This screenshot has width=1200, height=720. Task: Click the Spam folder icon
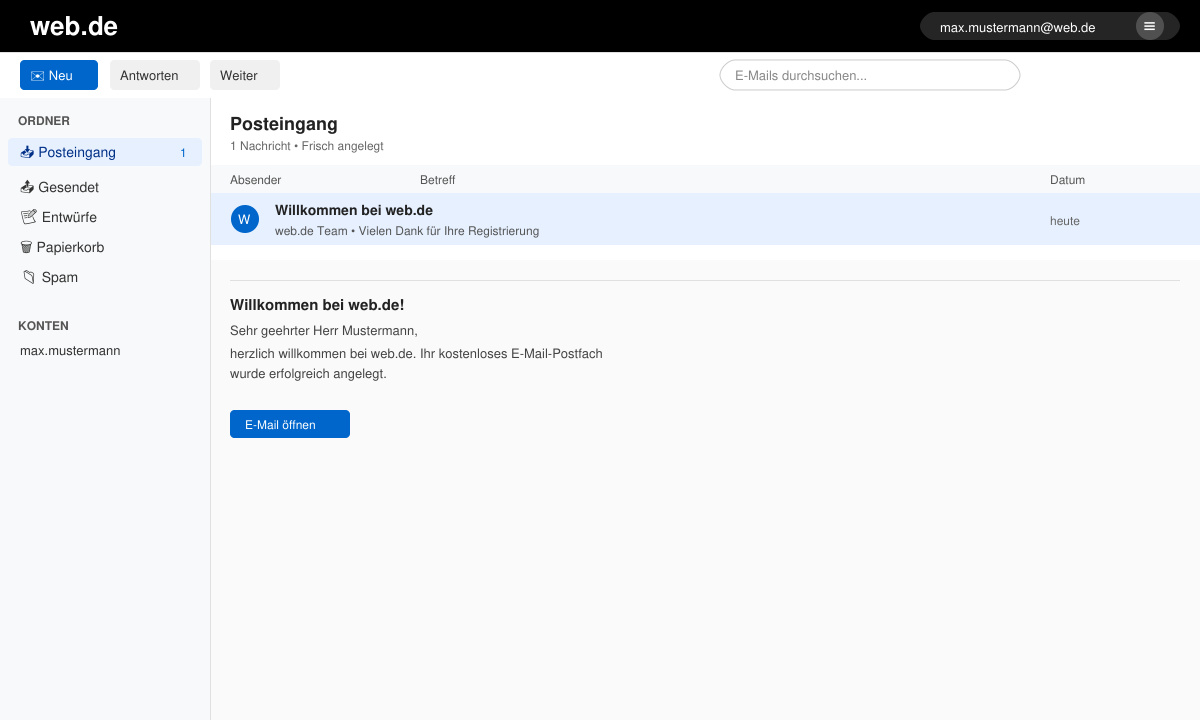click(x=29, y=277)
